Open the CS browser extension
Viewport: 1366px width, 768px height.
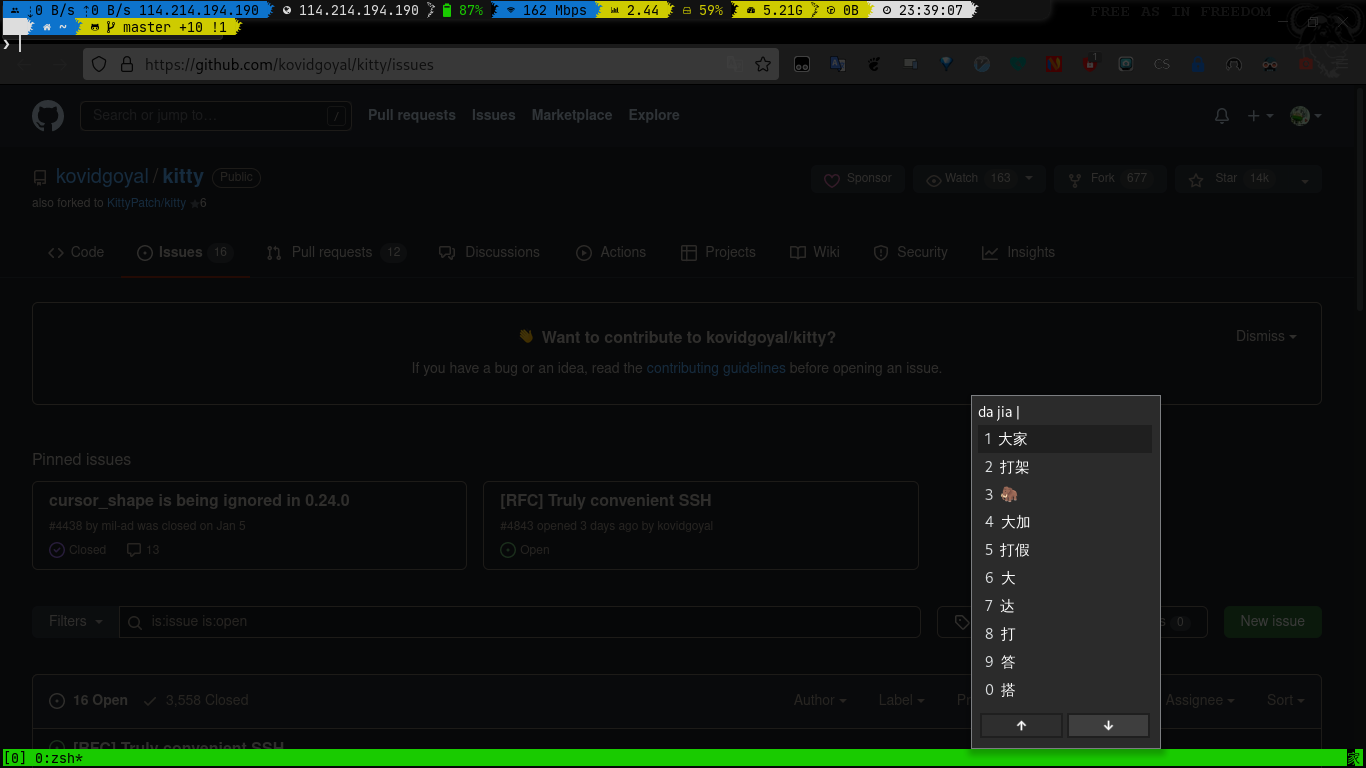click(1161, 63)
